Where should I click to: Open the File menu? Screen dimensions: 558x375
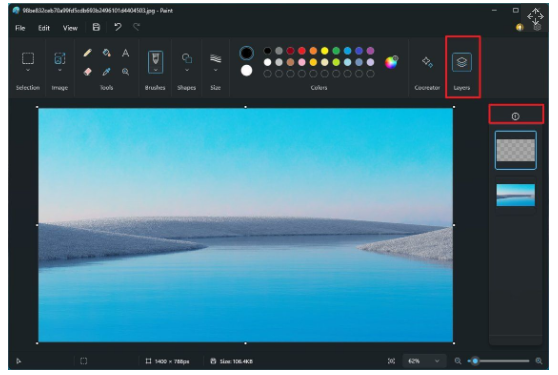(20, 28)
